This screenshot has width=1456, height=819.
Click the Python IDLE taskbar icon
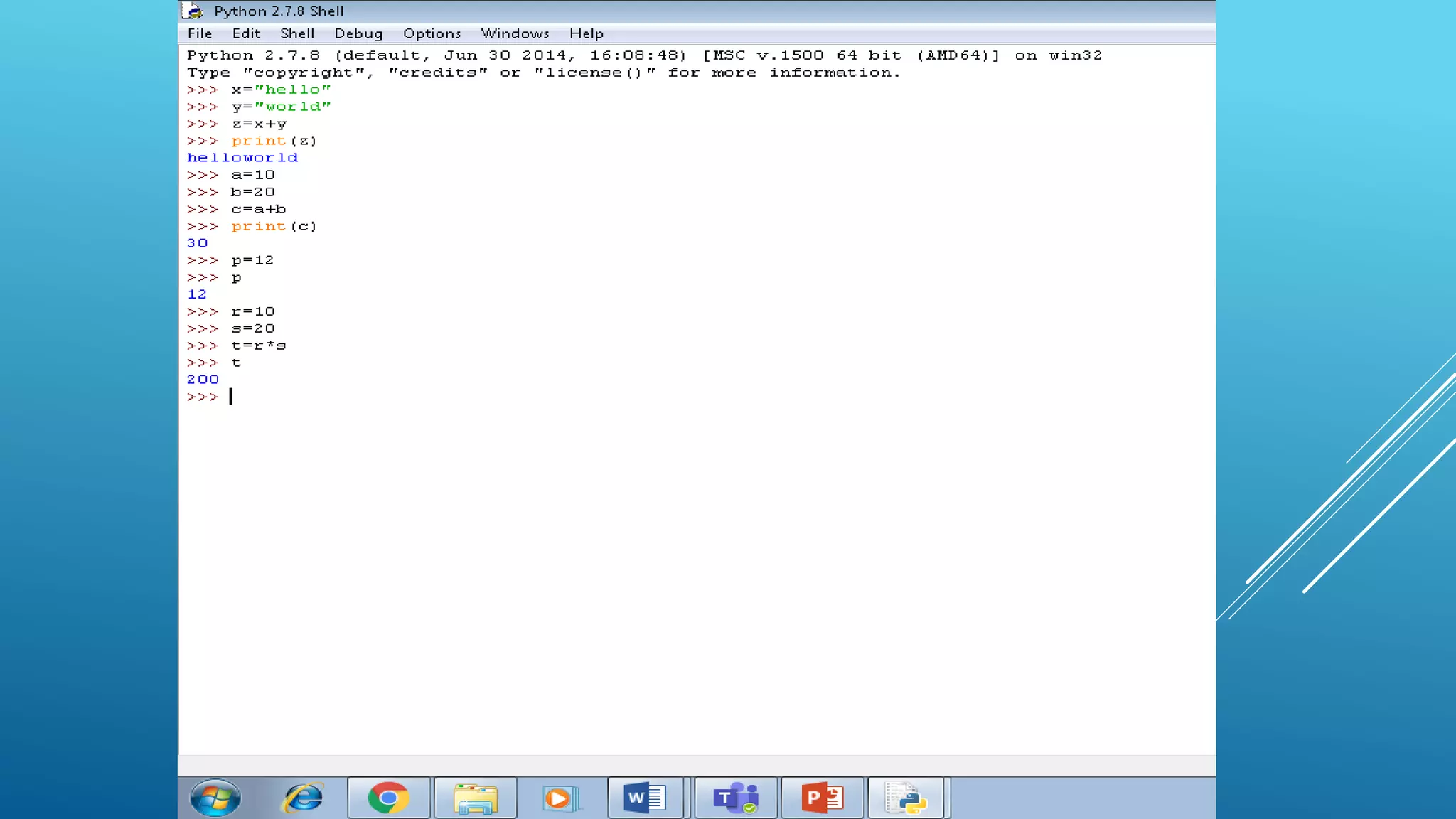click(906, 798)
